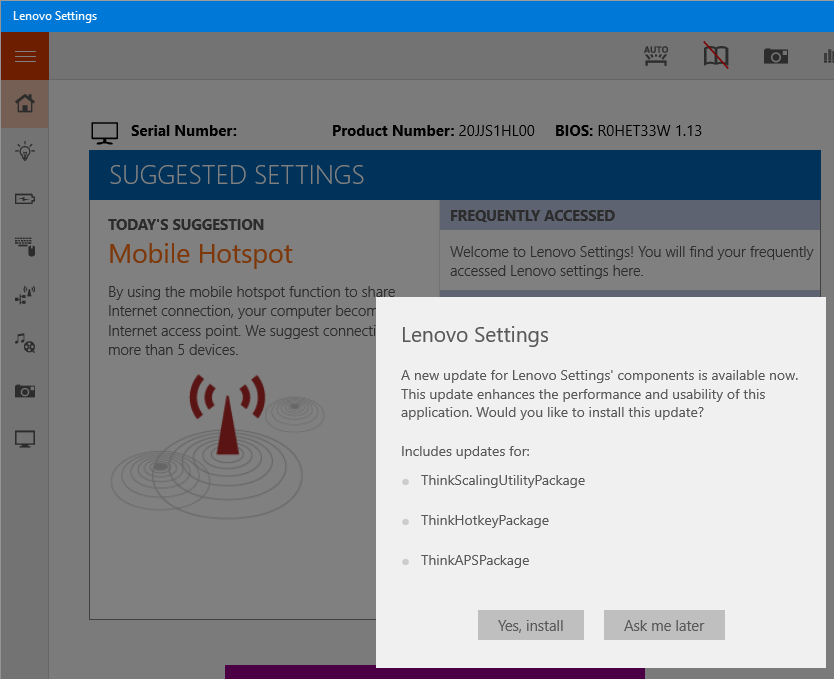Viewport: 834px width, 679px height.
Task: Open the network hotspot settings in sidebar
Action: 25,295
